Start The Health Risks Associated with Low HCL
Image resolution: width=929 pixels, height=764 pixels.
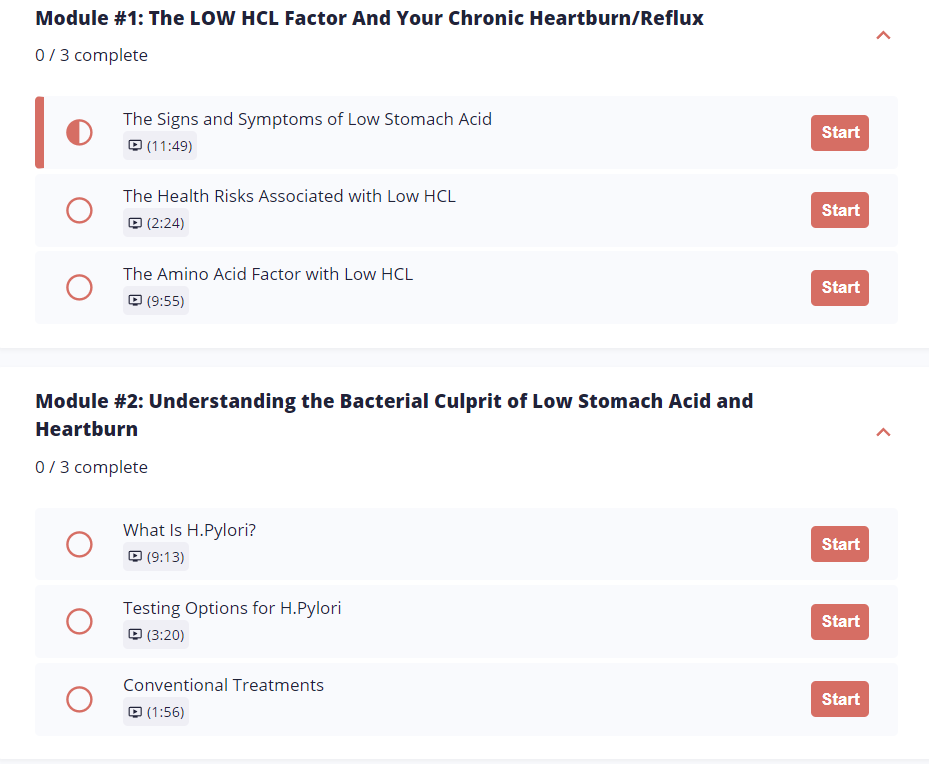click(840, 210)
